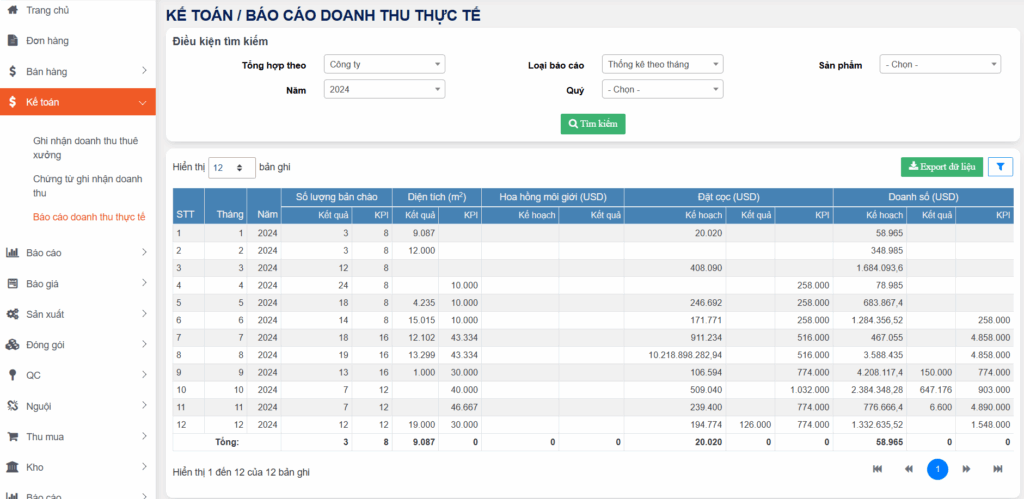Click the shopping cart icon for Thu mua

[12, 437]
